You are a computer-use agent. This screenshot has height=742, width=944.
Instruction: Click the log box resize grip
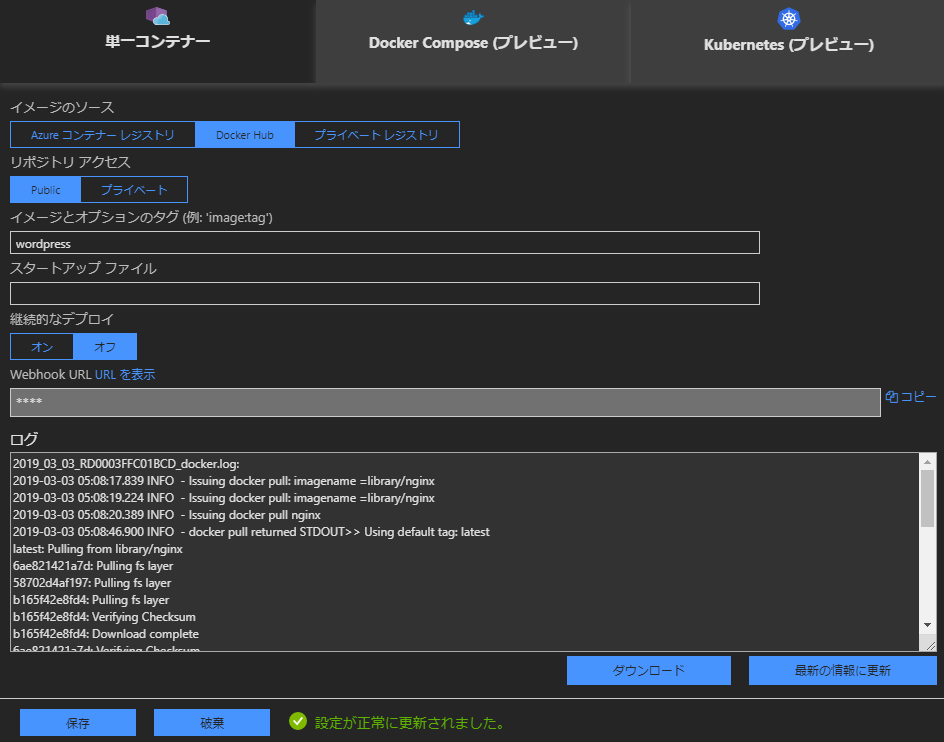point(930,646)
